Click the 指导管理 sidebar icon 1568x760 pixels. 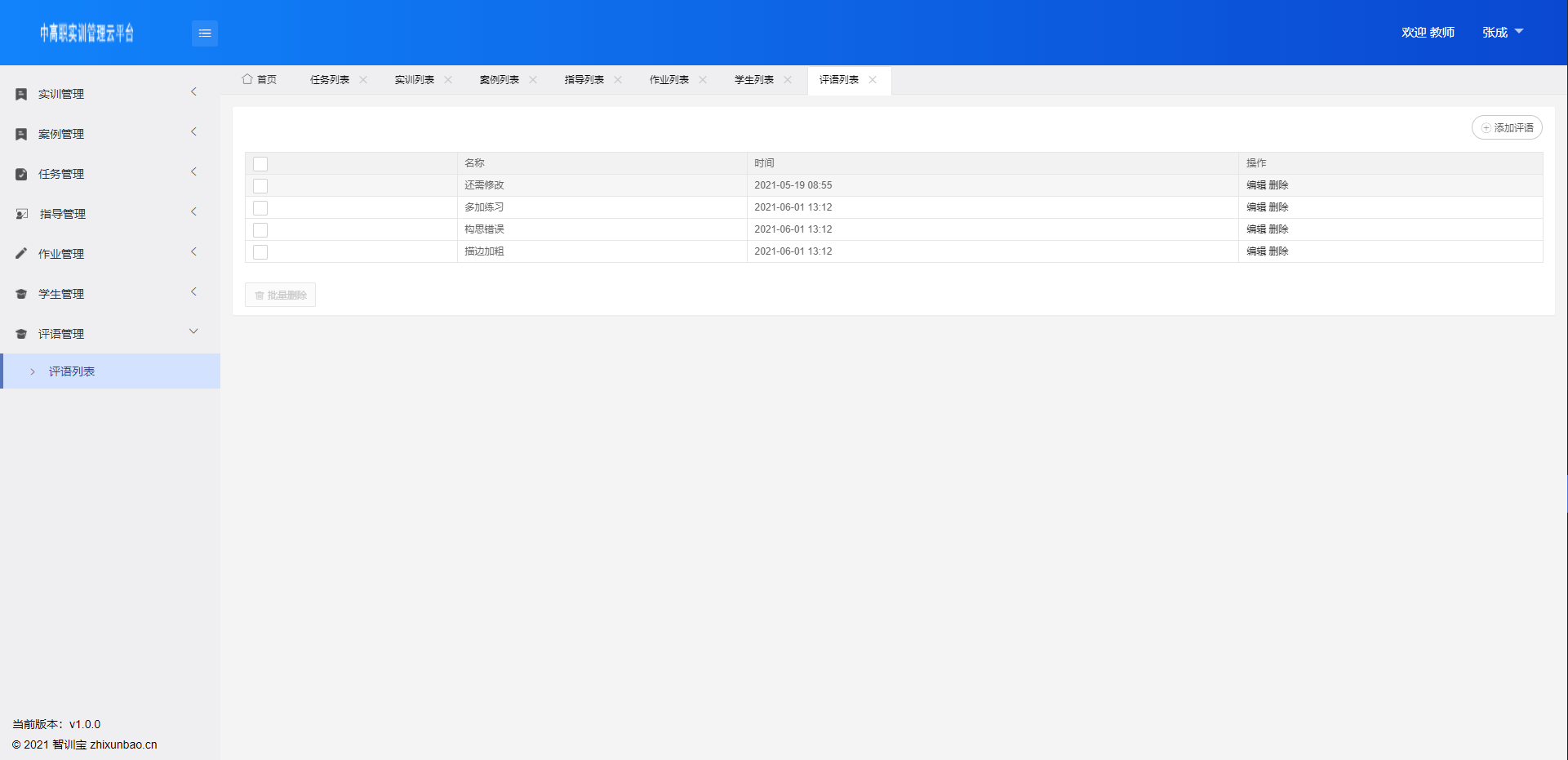pyautogui.click(x=22, y=214)
